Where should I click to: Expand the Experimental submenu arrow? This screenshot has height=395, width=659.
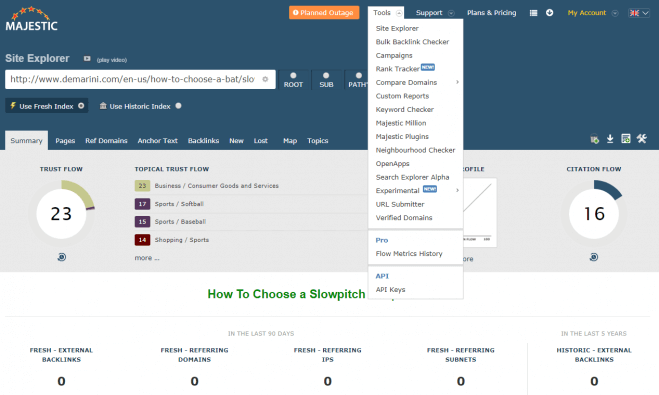[457, 190]
